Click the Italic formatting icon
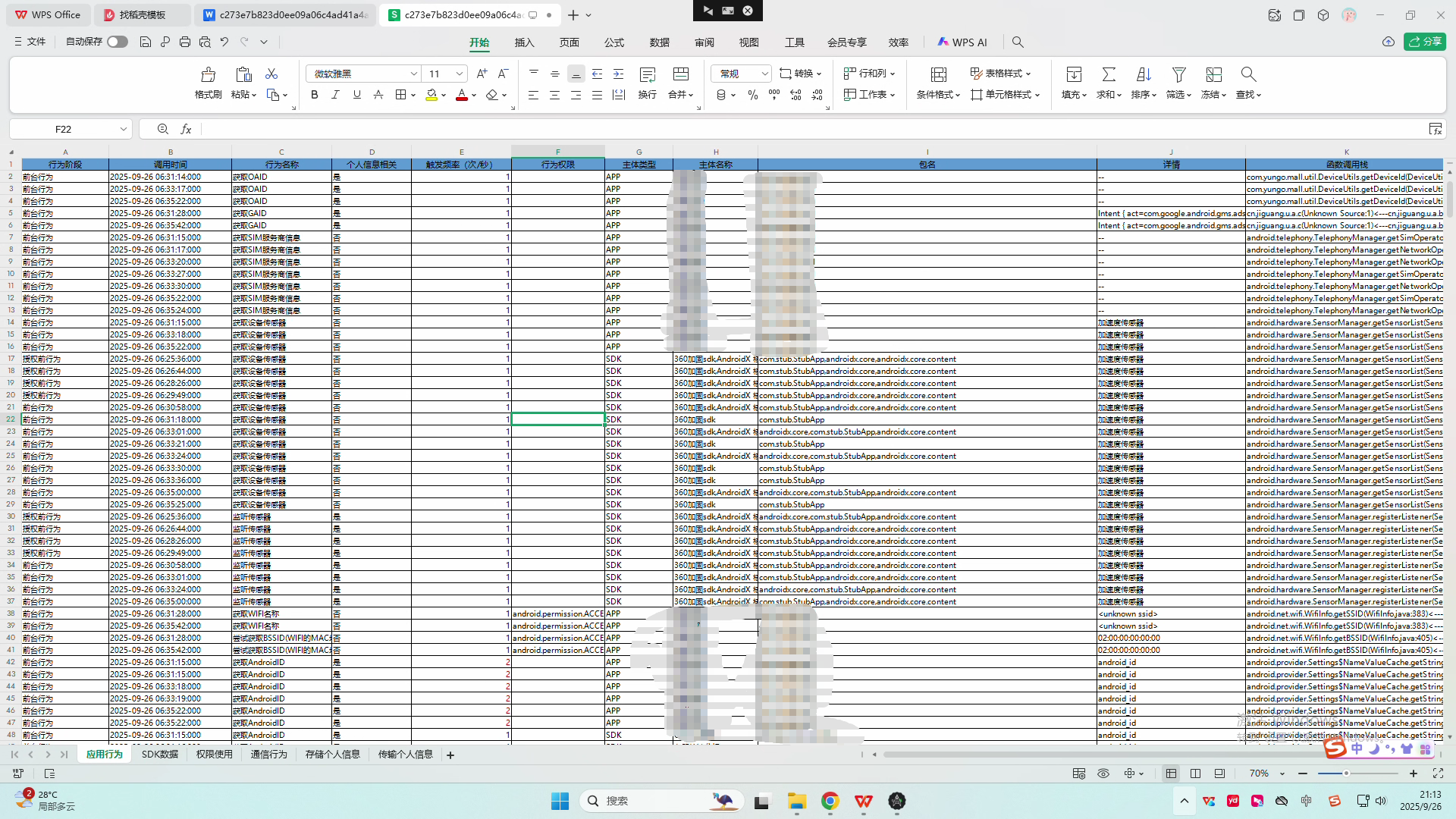The image size is (1456, 819). [x=335, y=95]
